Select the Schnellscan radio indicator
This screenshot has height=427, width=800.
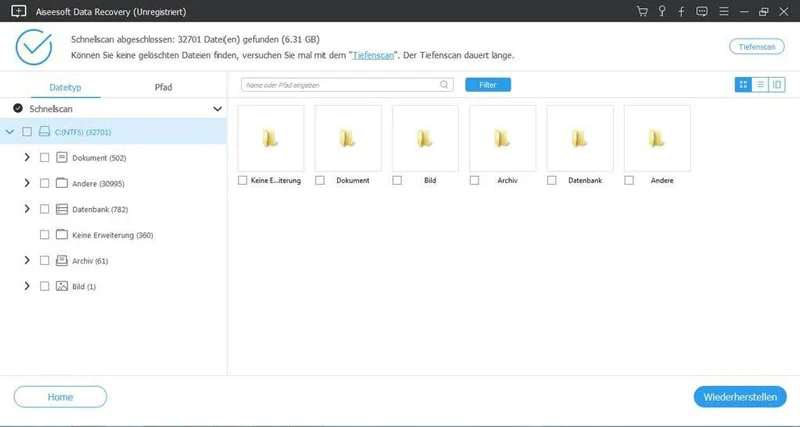pos(18,108)
